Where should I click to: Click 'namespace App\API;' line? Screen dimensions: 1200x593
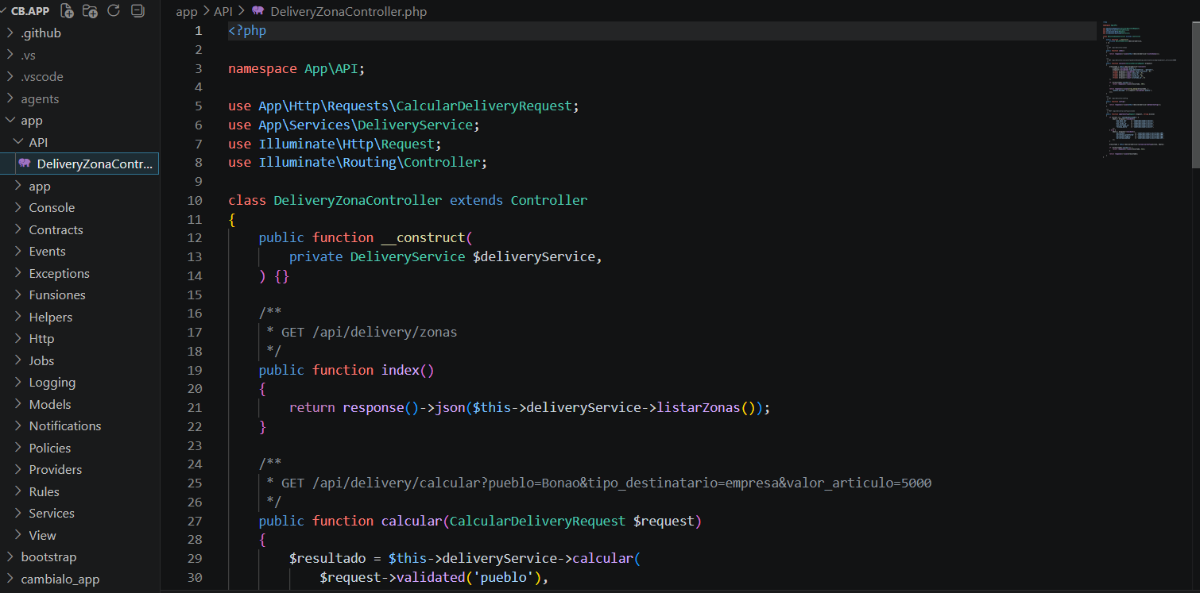[297, 69]
